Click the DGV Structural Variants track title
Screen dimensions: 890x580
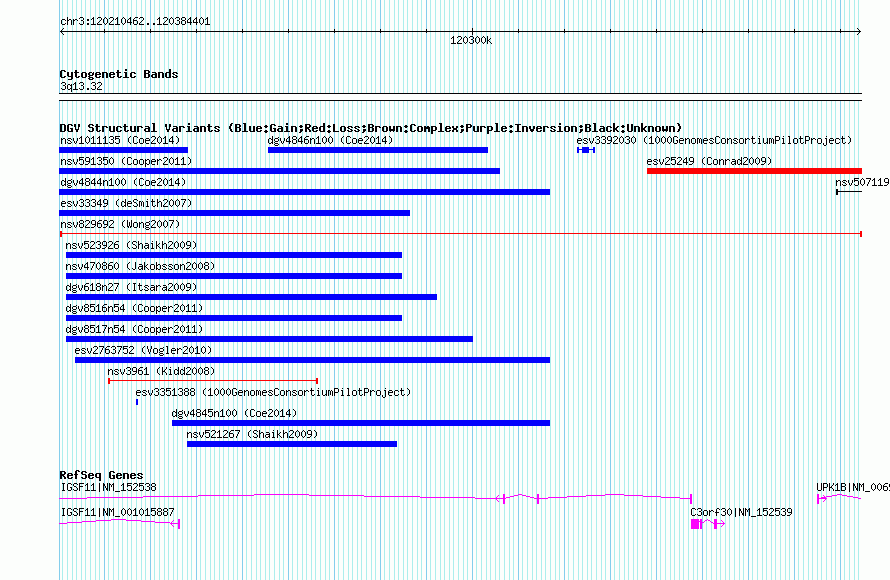coord(371,128)
